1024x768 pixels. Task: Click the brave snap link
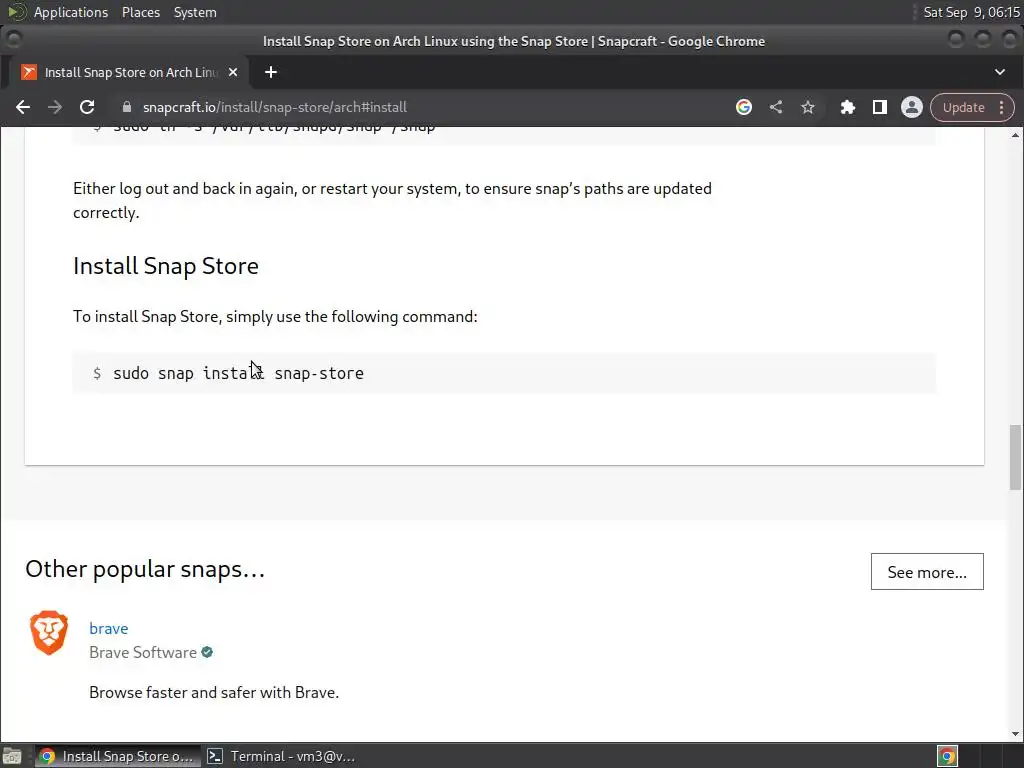coord(108,628)
